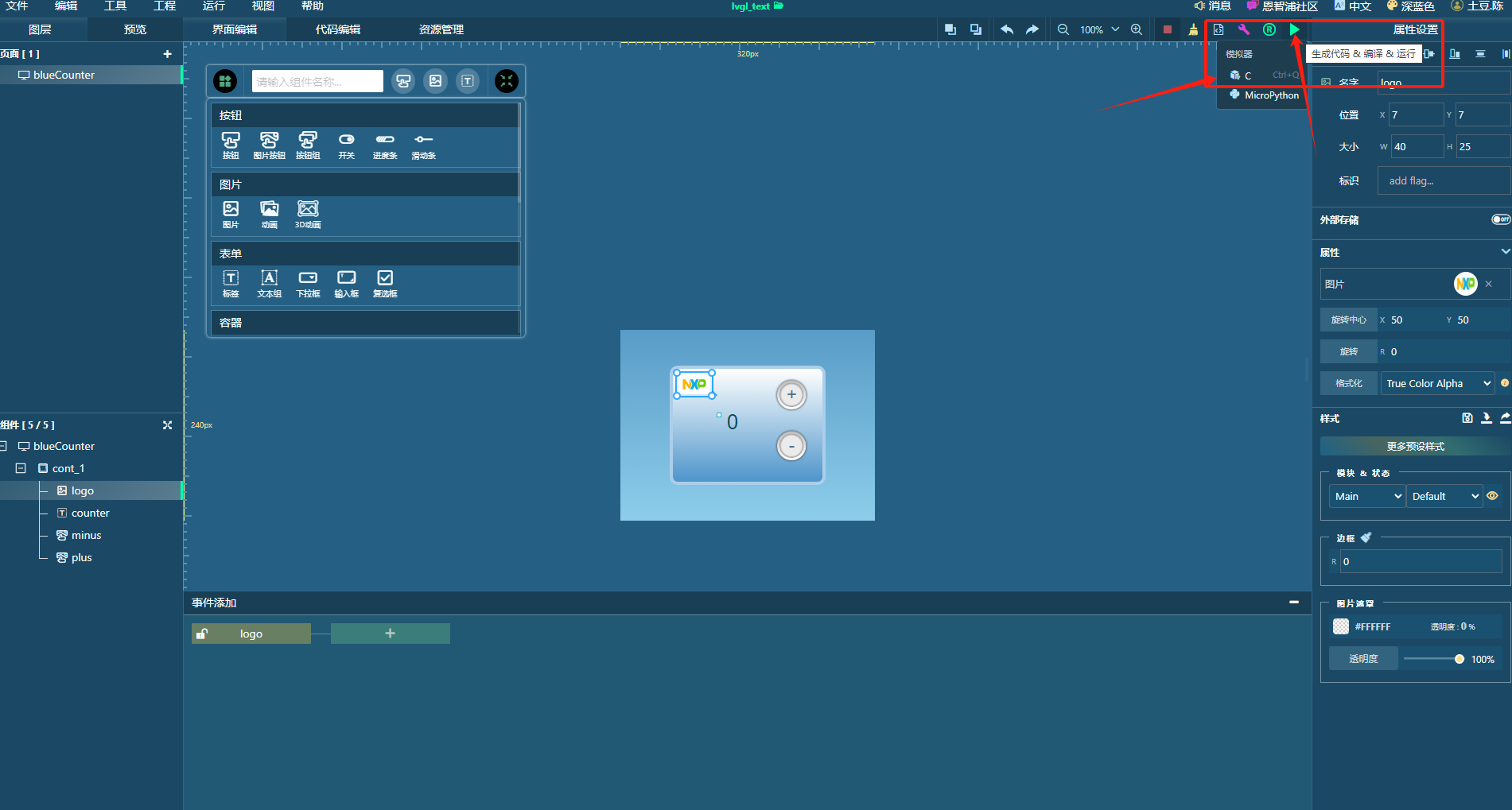Click the pink wrench build icon
The height and width of the screenshot is (810, 1512).
coord(1243,29)
